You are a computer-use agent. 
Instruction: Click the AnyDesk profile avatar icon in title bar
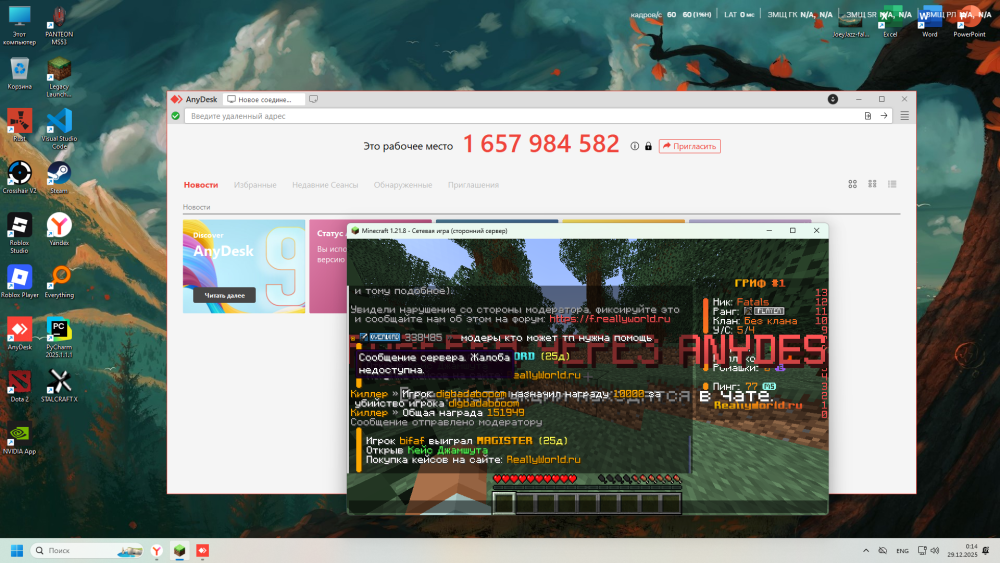tap(832, 99)
